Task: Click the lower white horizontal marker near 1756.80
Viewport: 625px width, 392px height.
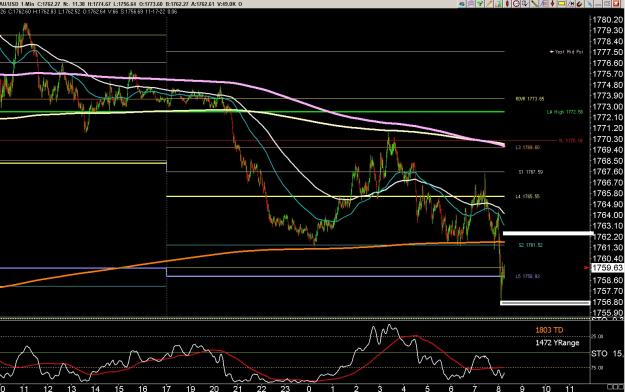Action: tap(545, 303)
